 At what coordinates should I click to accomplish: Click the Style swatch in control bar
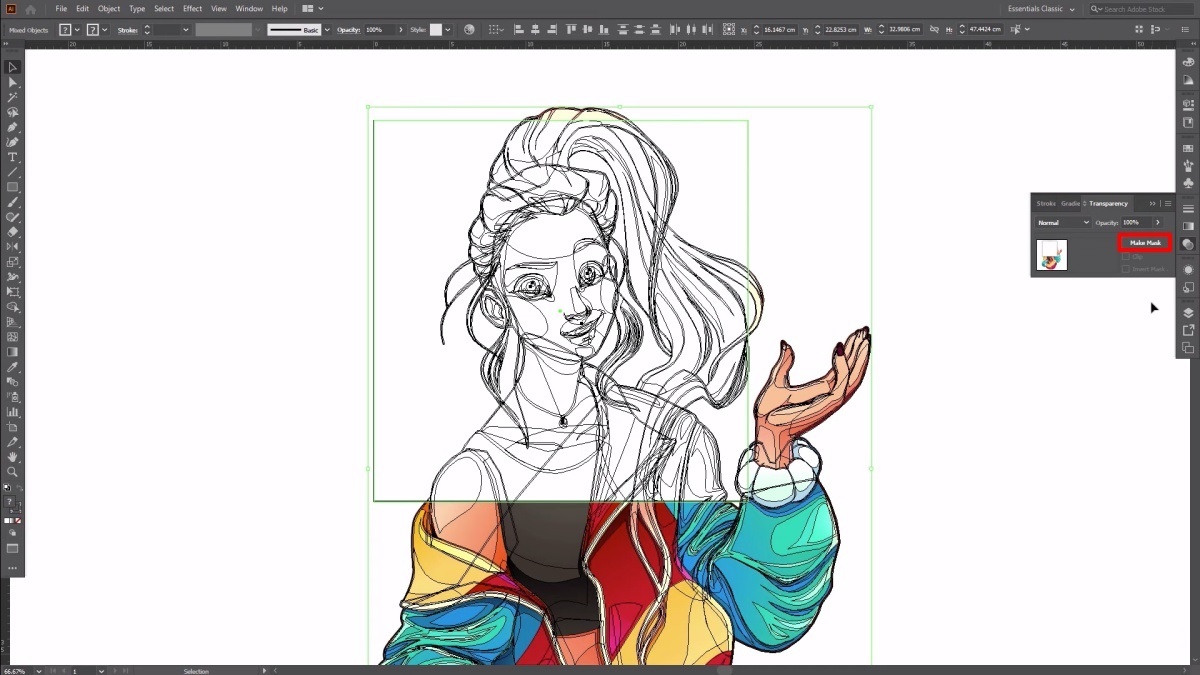(x=436, y=30)
